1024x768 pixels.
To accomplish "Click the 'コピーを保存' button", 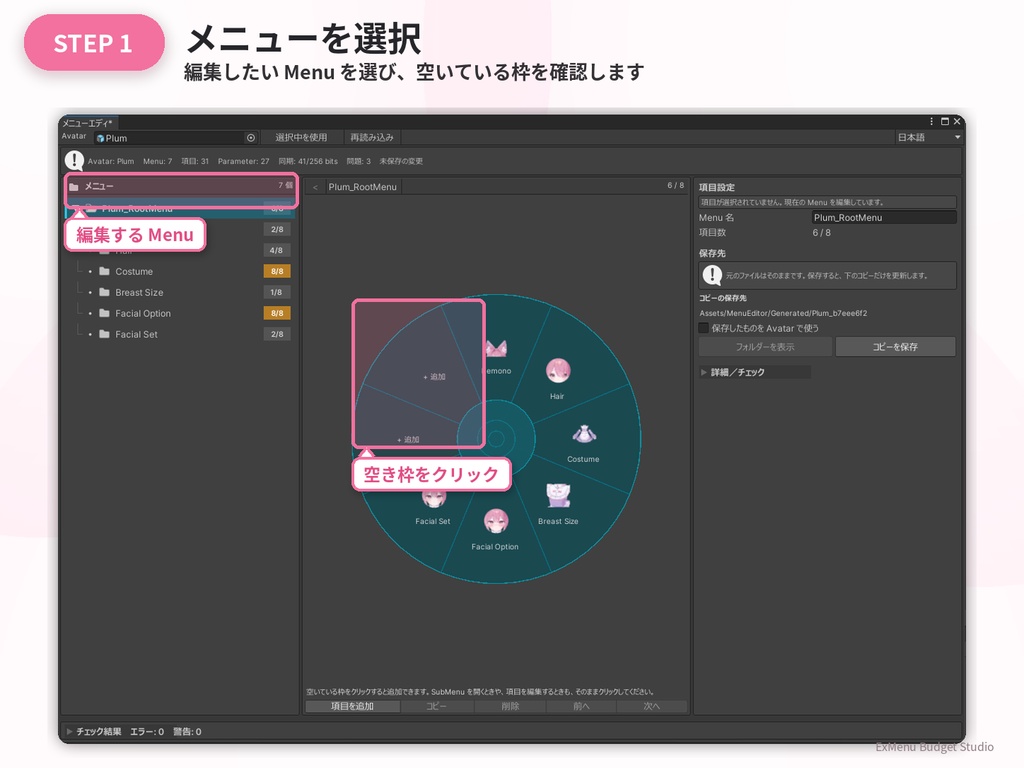I will [x=895, y=347].
